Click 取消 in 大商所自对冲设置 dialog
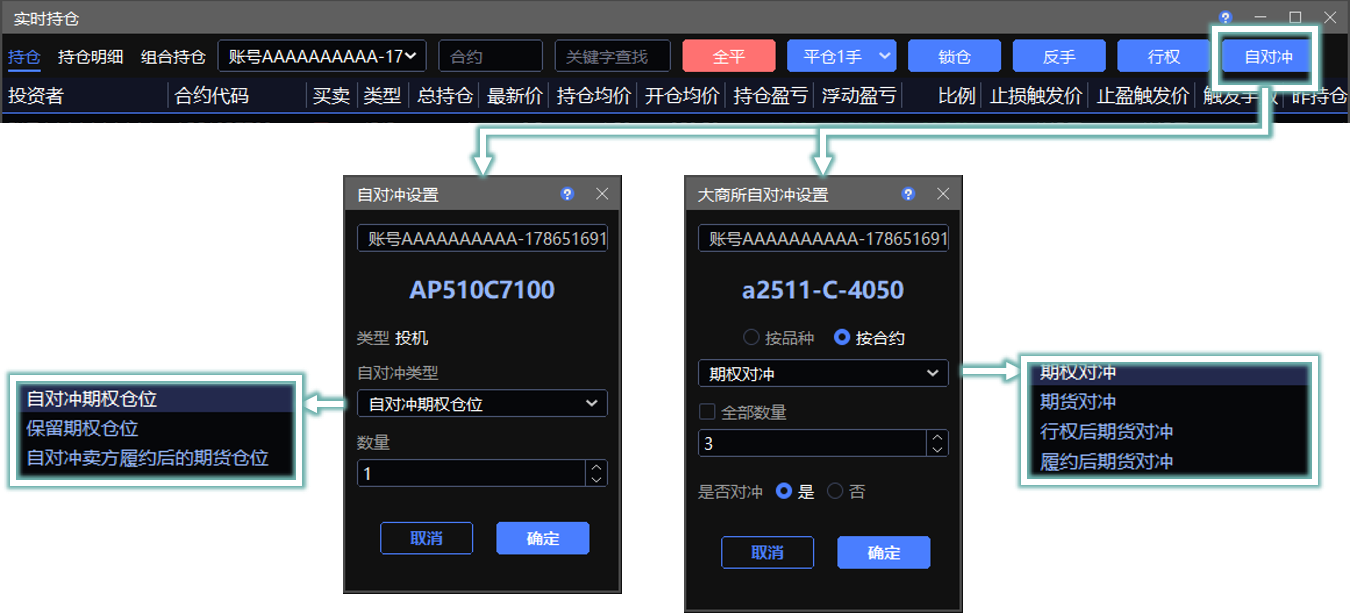Image resolution: width=1350 pixels, height=613 pixels. coord(768,552)
